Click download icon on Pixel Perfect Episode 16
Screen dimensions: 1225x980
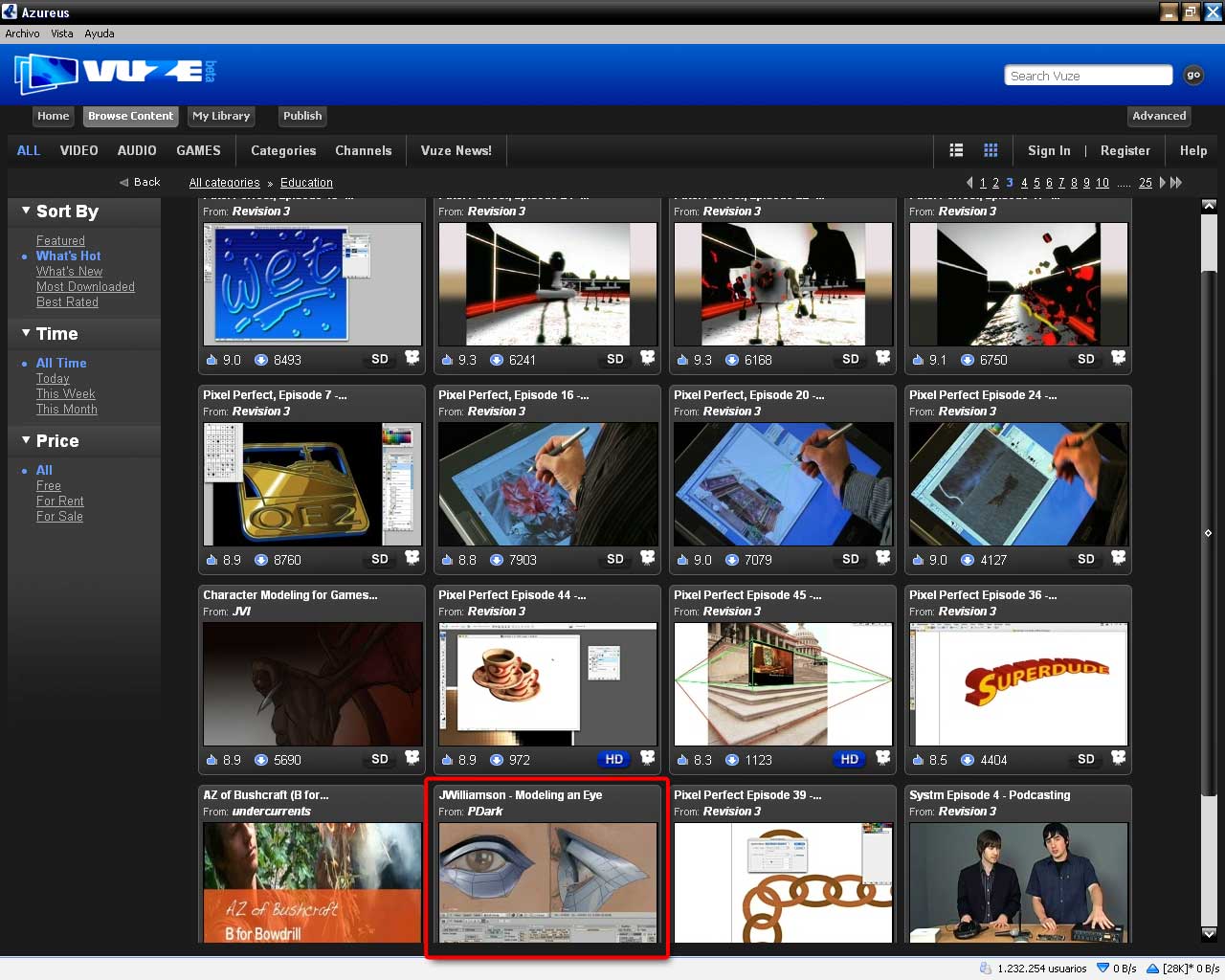coord(497,560)
